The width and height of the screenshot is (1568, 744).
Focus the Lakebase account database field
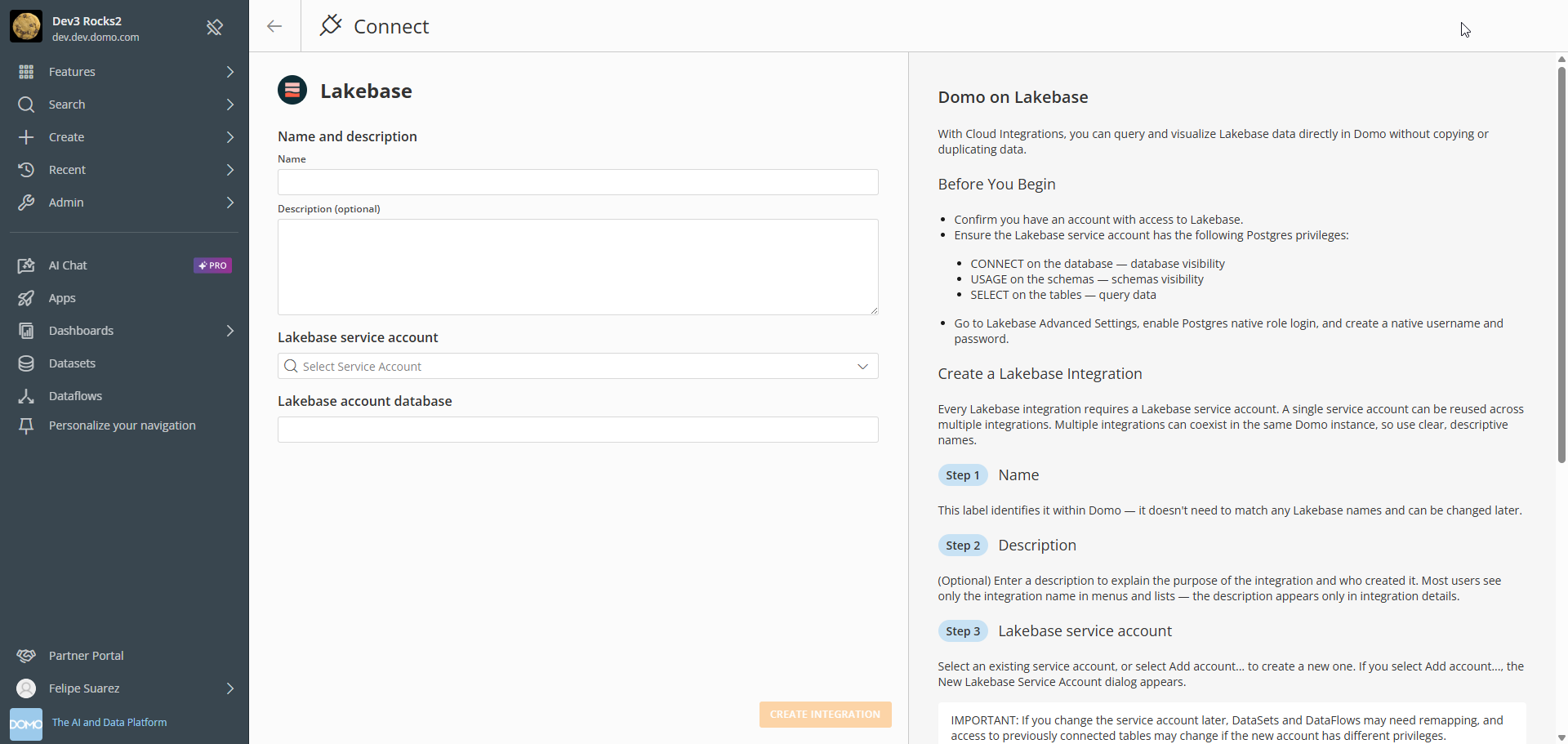click(578, 430)
